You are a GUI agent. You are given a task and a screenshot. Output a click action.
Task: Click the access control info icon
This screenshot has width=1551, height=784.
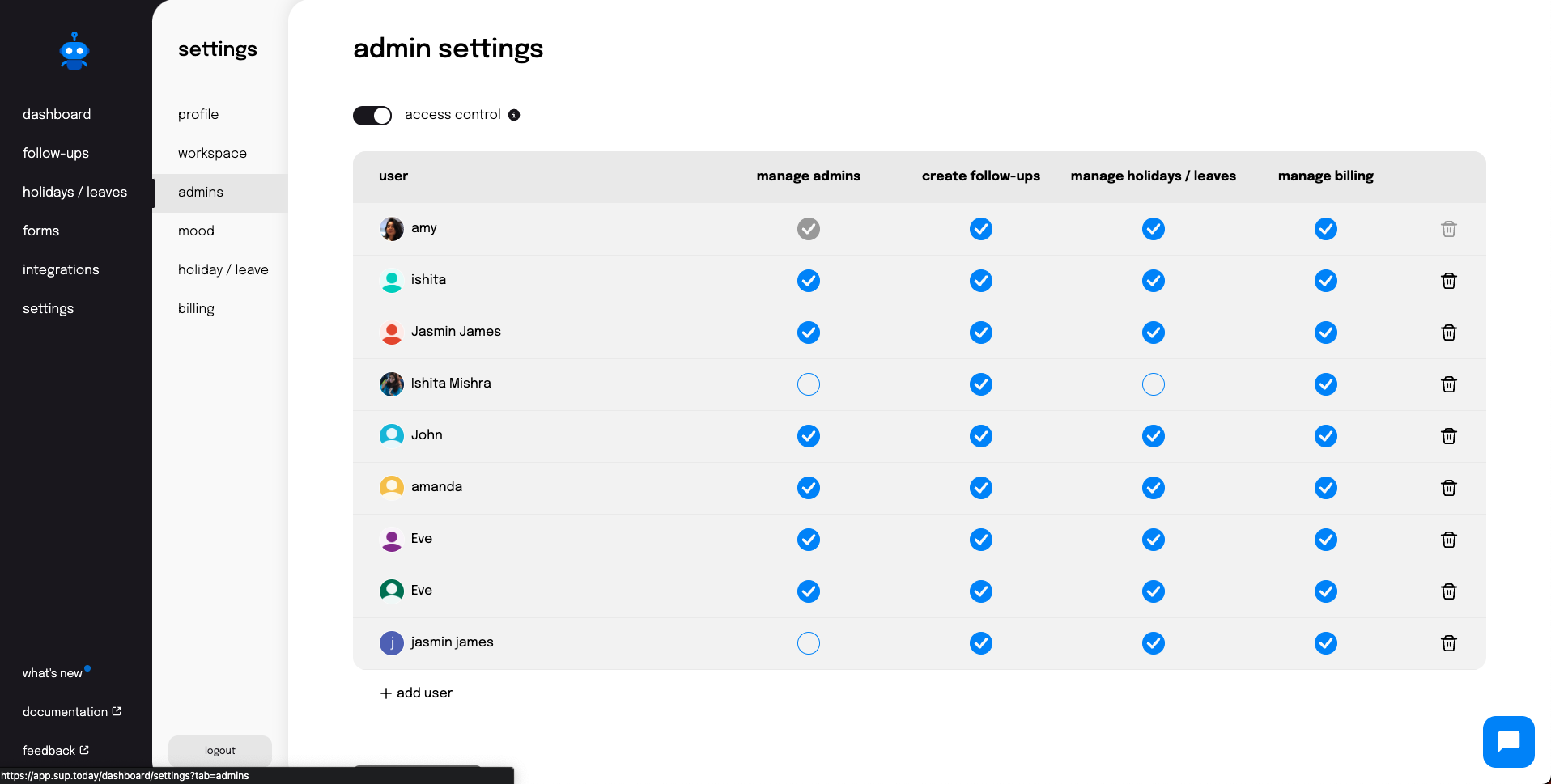tap(514, 115)
